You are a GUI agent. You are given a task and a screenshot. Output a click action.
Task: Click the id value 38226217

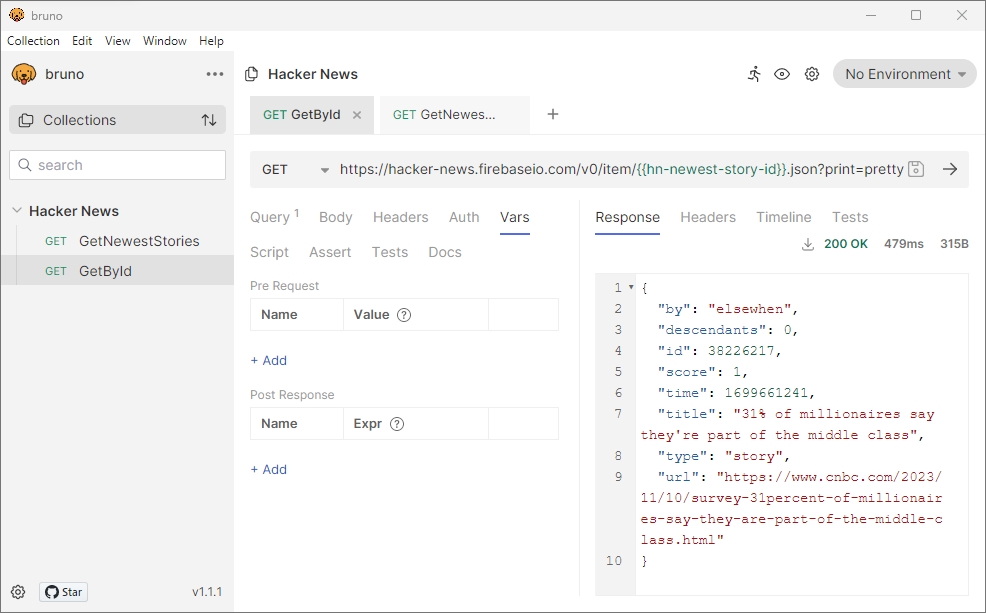point(741,351)
